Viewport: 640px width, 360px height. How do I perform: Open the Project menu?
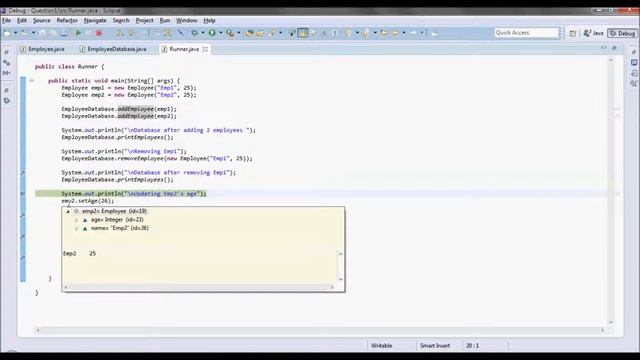point(144,20)
